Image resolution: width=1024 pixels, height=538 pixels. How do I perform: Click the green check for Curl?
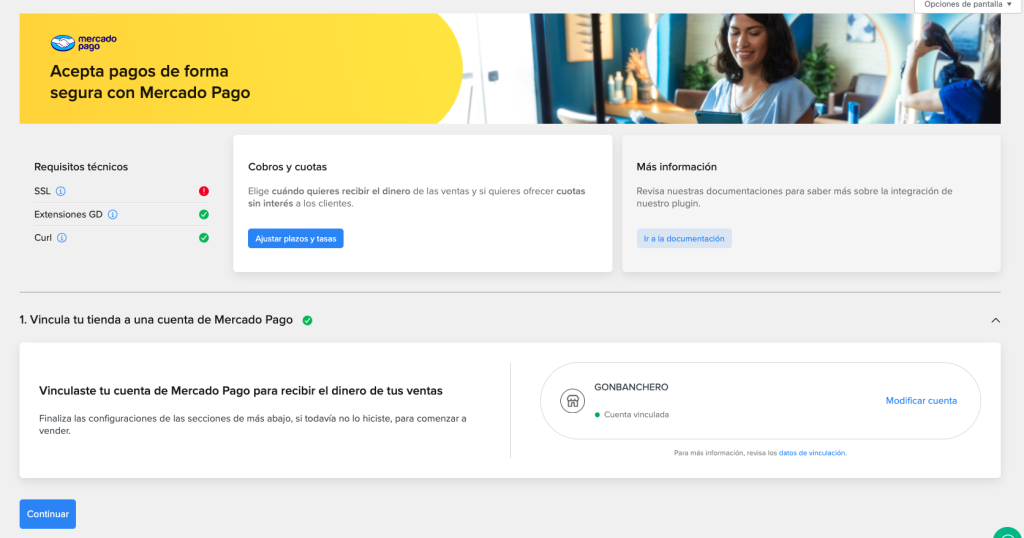203,238
